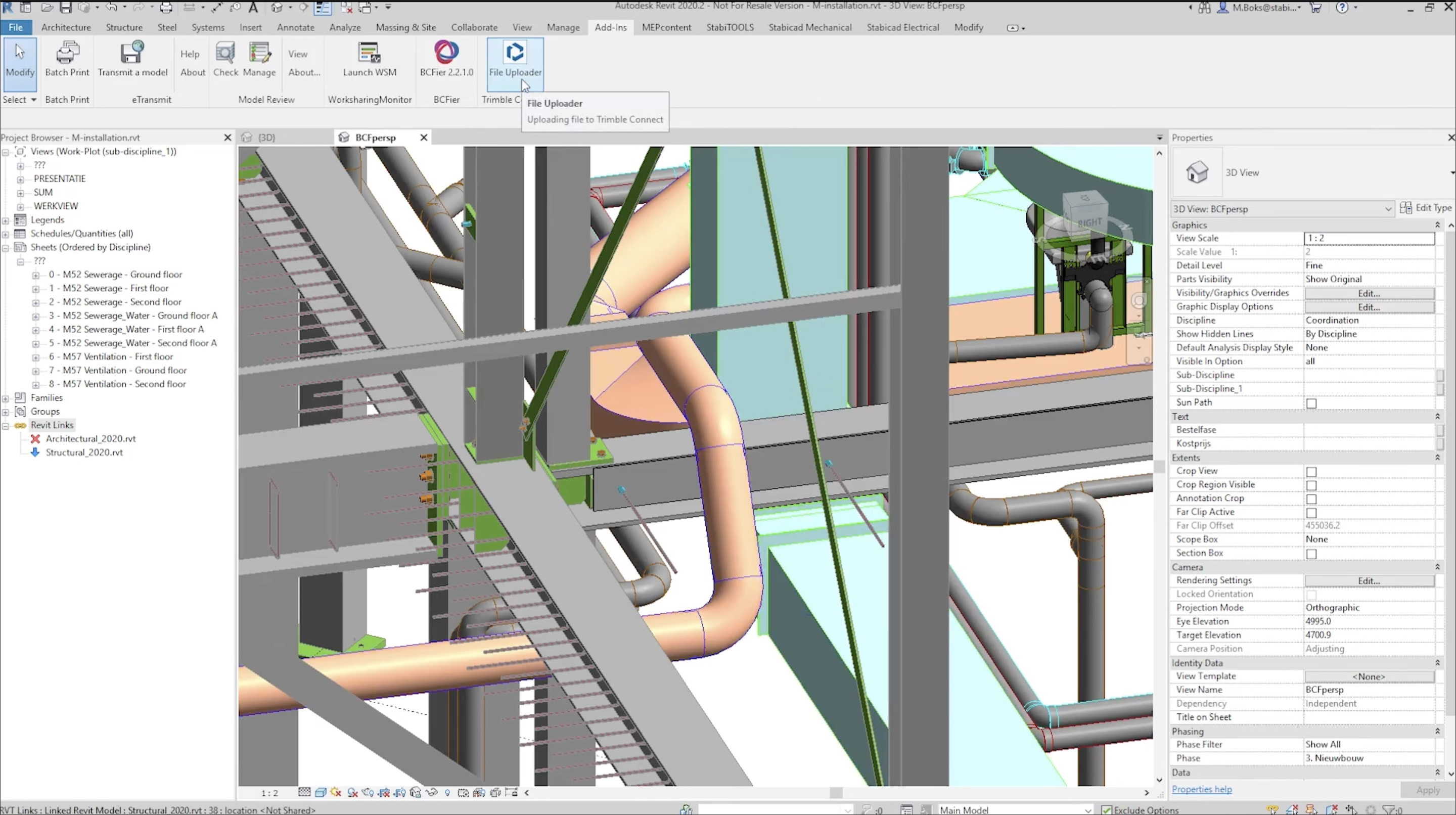The height and width of the screenshot is (815, 1456).
Task: Enable Far Clip Active checkbox
Action: click(1311, 513)
